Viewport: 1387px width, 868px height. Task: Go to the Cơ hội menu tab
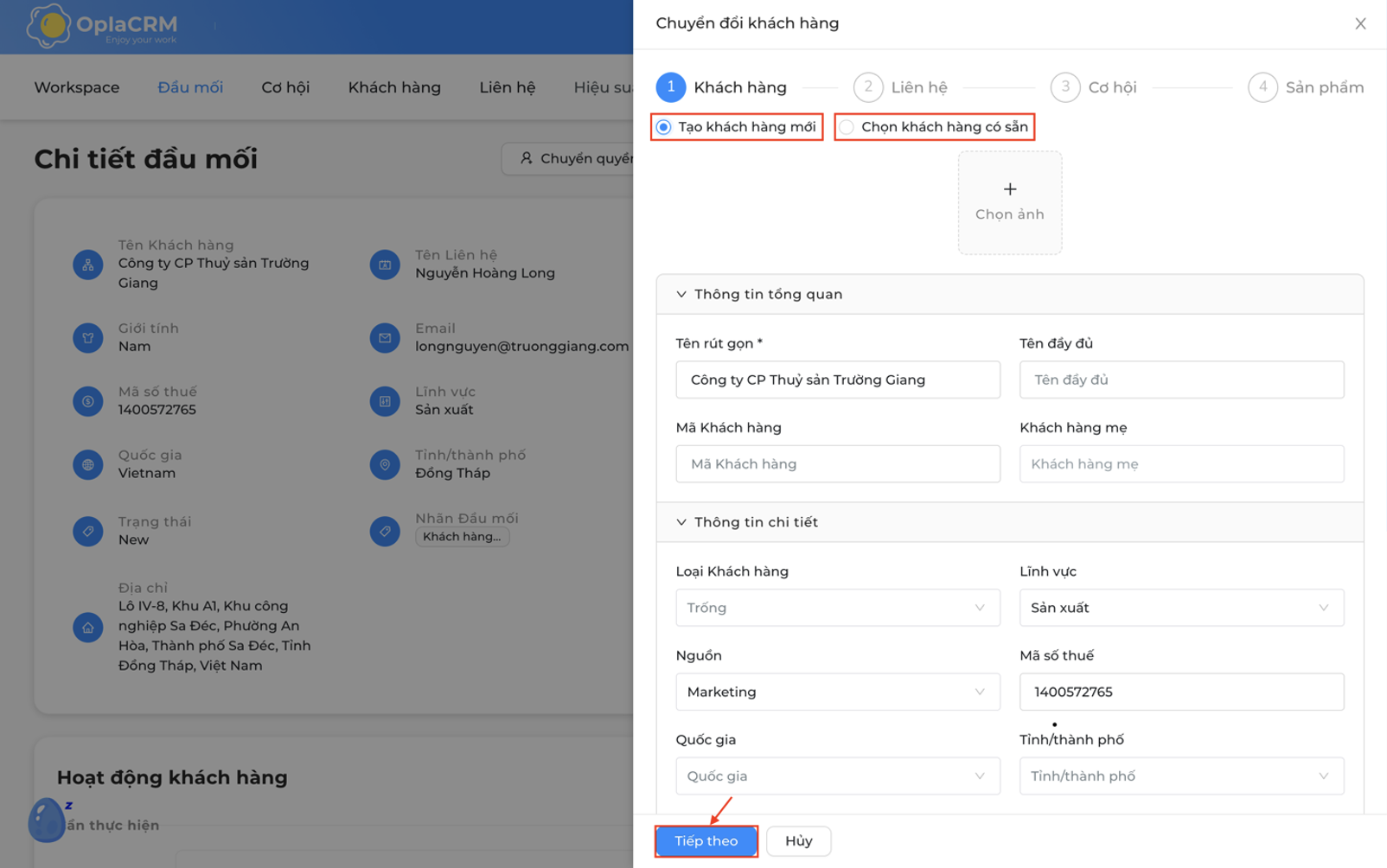click(285, 87)
